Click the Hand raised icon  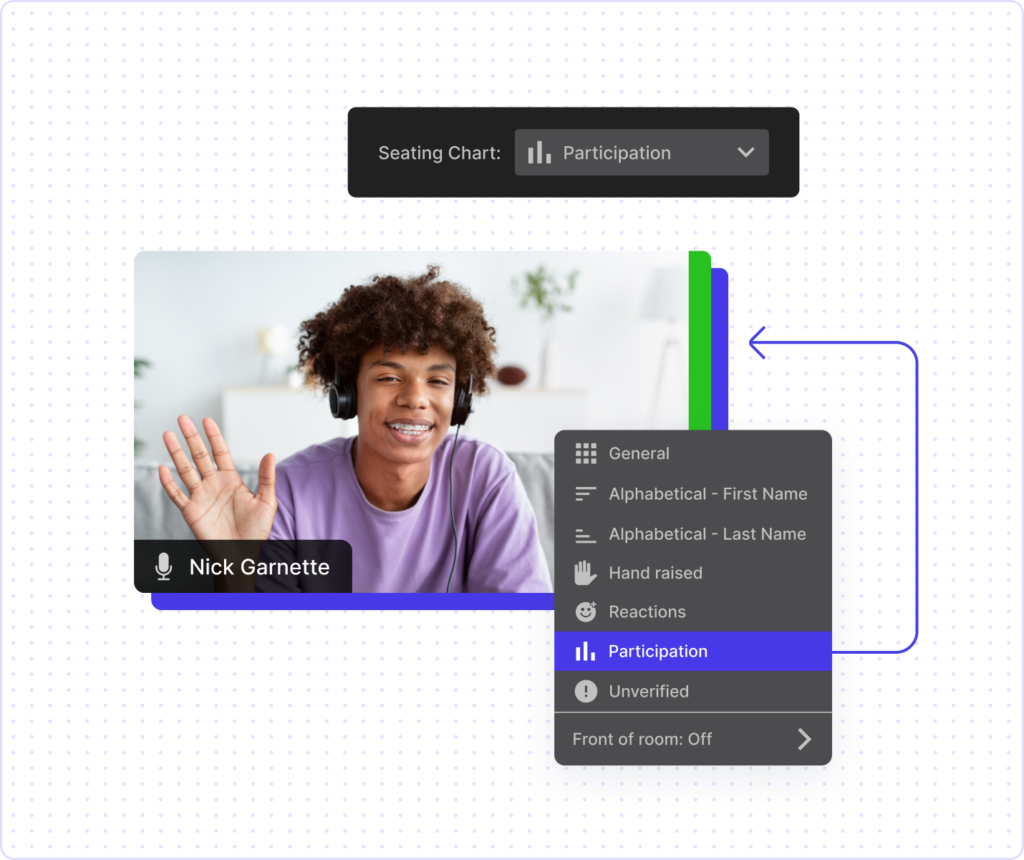click(585, 572)
